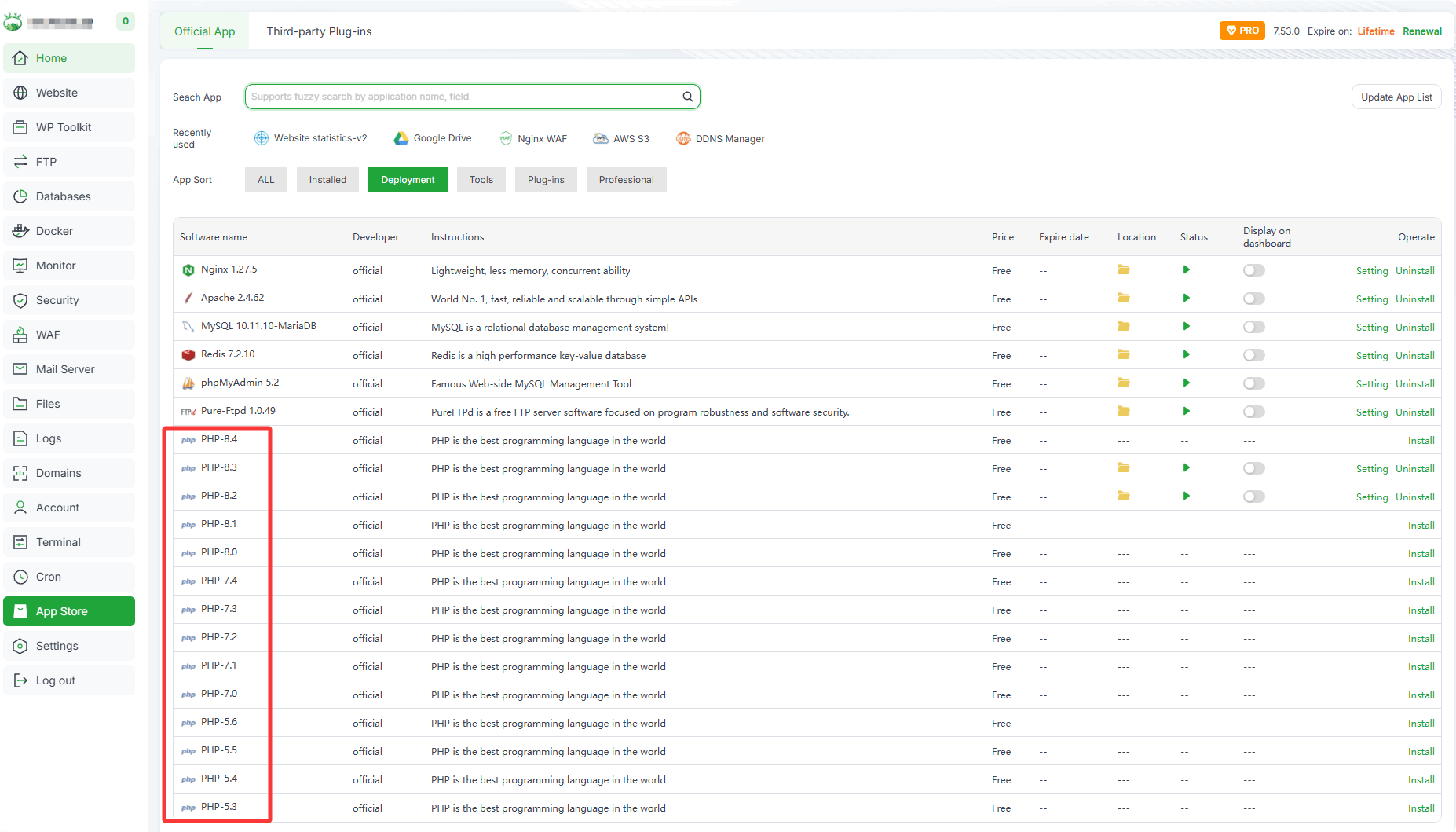Open the Nginx install location folder icon
Screen dimensions: 1456x832
[x=1123, y=270]
